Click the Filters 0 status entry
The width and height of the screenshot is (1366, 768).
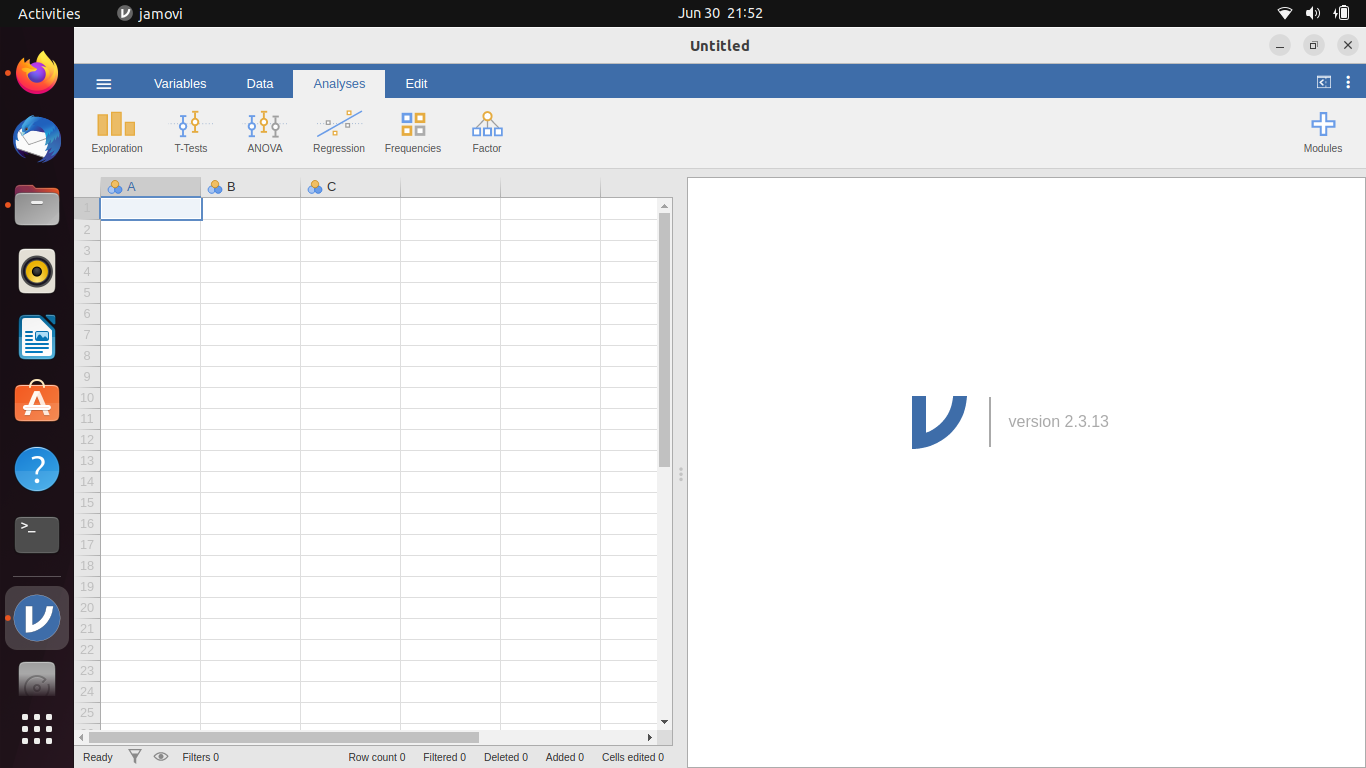coord(201,757)
